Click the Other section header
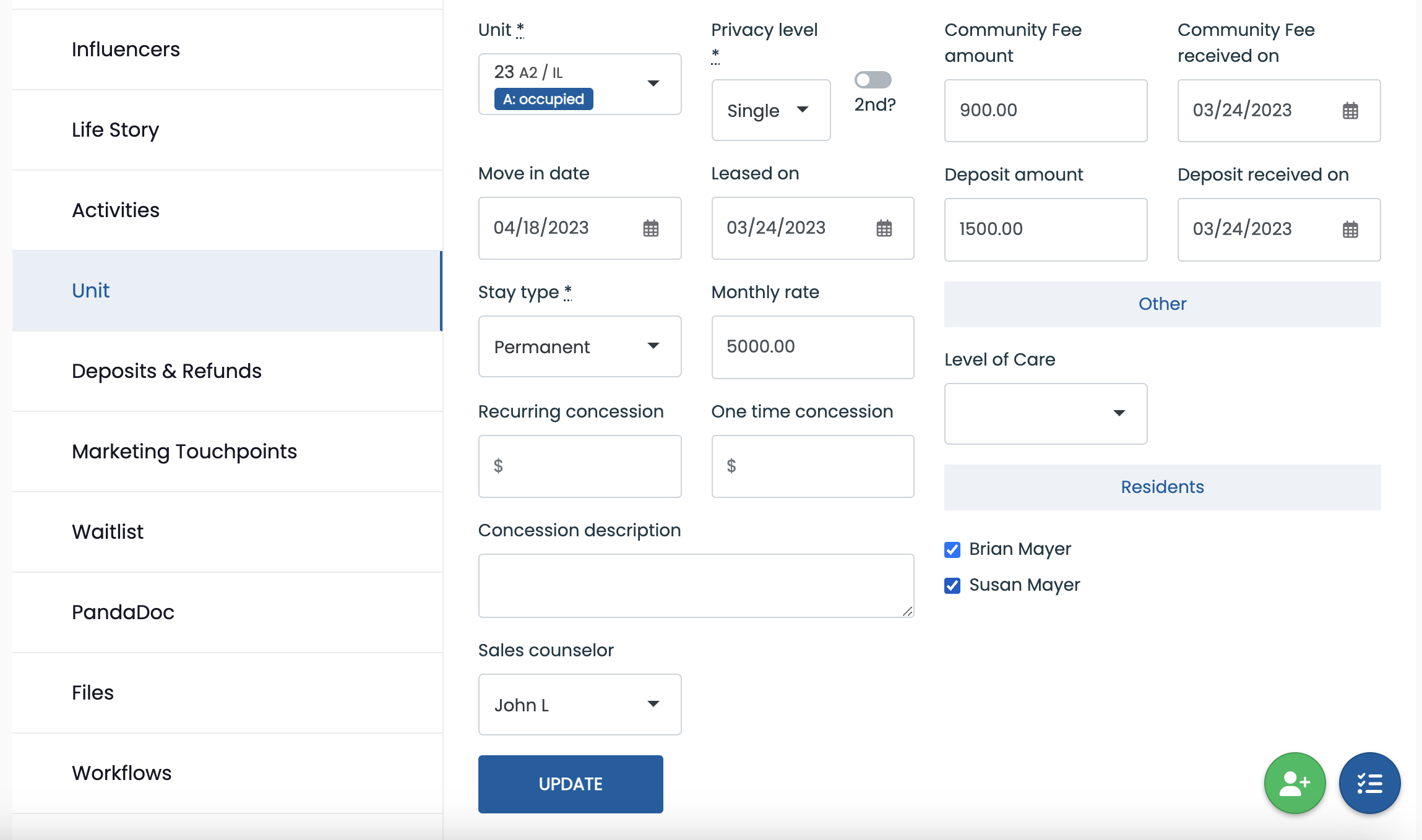Image resolution: width=1422 pixels, height=840 pixels. 1162,304
